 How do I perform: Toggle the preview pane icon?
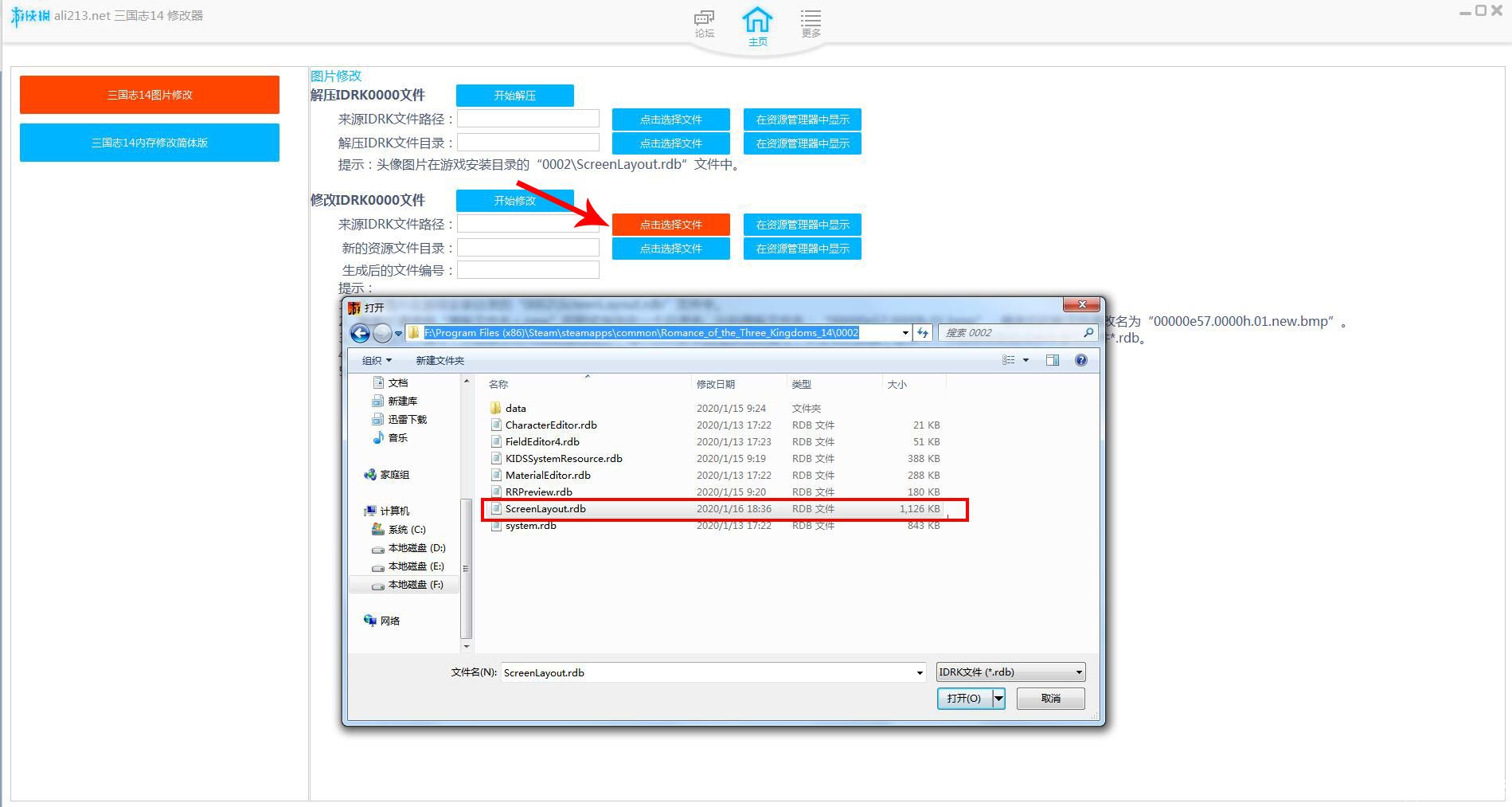[x=1053, y=360]
